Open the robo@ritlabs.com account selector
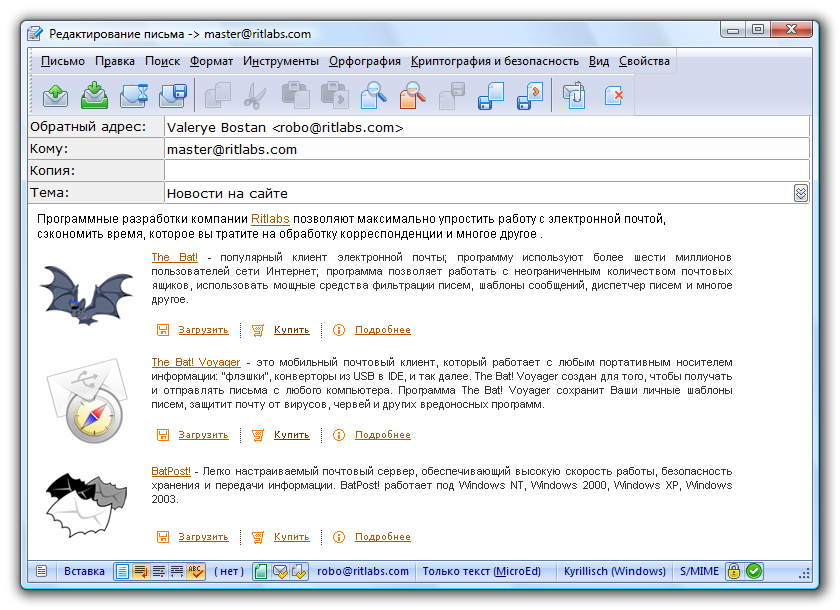 (x=363, y=571)
